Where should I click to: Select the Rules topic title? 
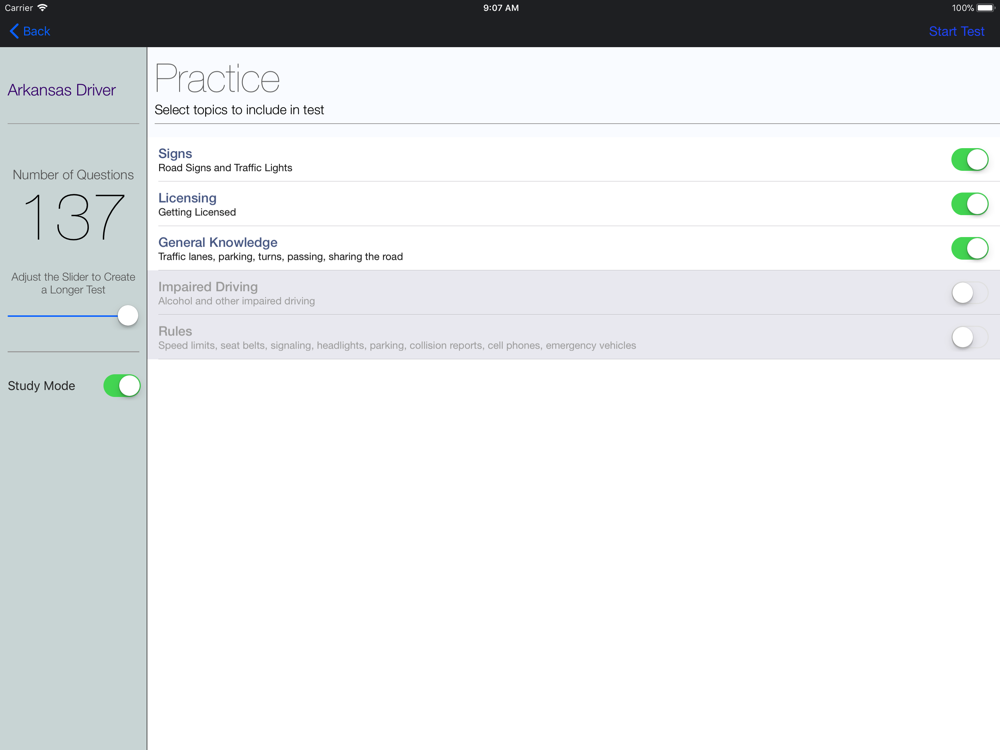(175, 331)
